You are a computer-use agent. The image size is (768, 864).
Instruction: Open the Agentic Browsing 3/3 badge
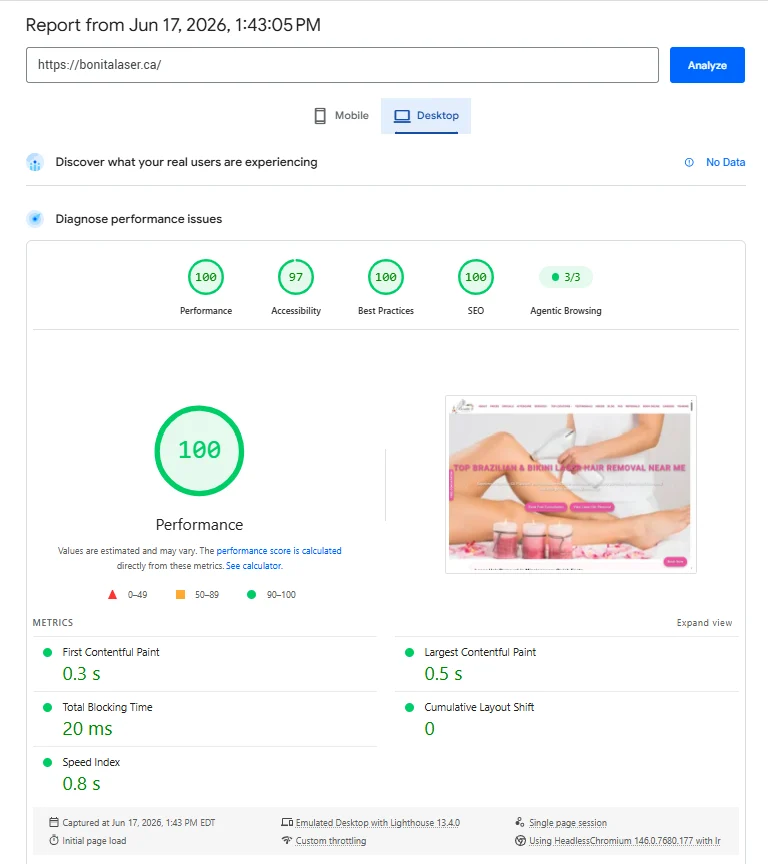(566, 277)
